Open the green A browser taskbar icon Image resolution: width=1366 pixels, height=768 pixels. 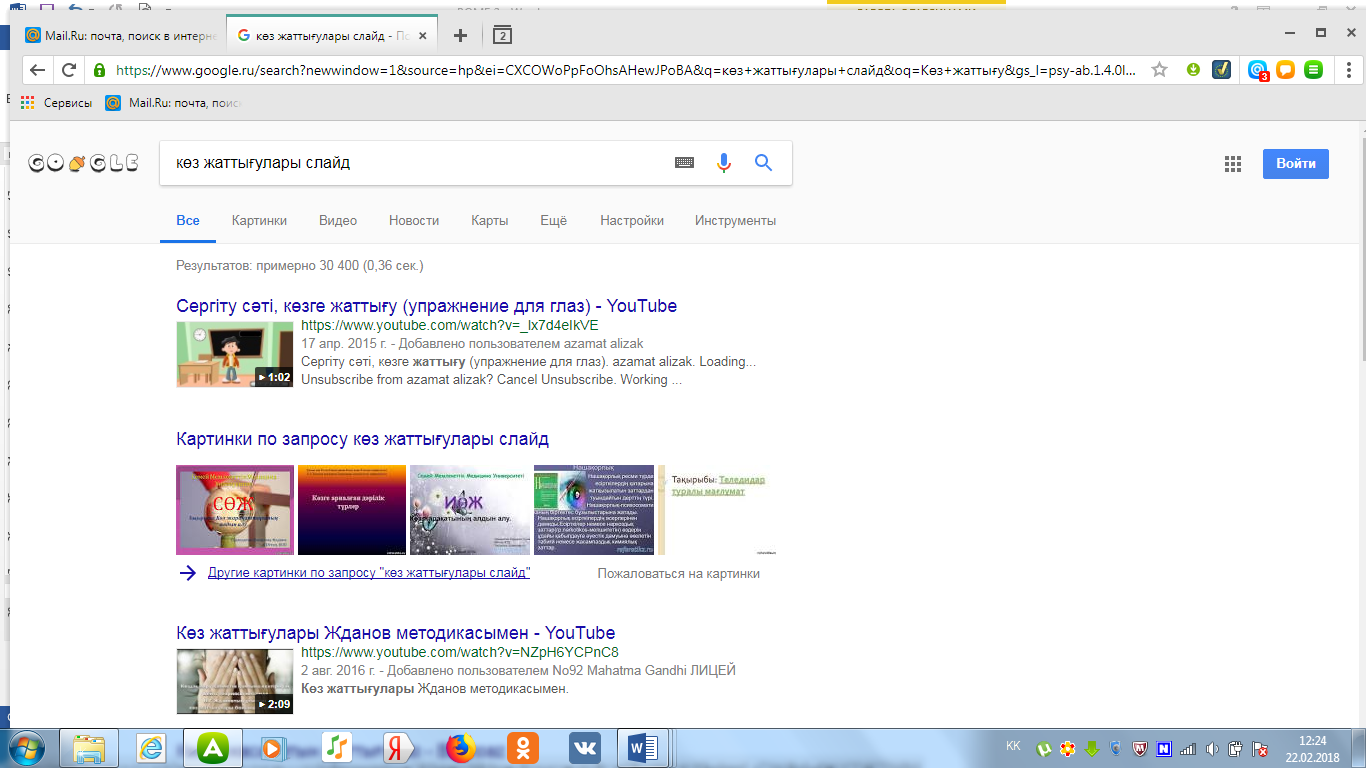tap(214, 748)
